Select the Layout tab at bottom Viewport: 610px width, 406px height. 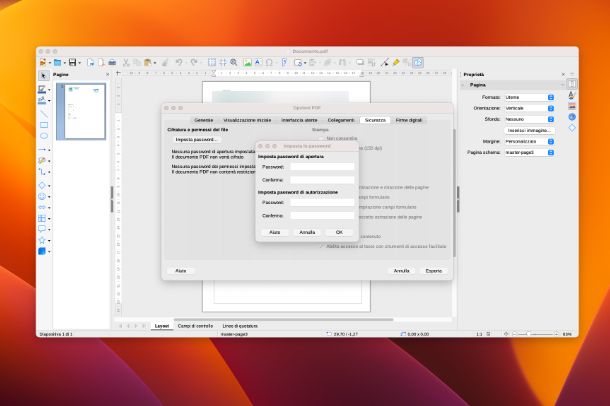[161, 326]
